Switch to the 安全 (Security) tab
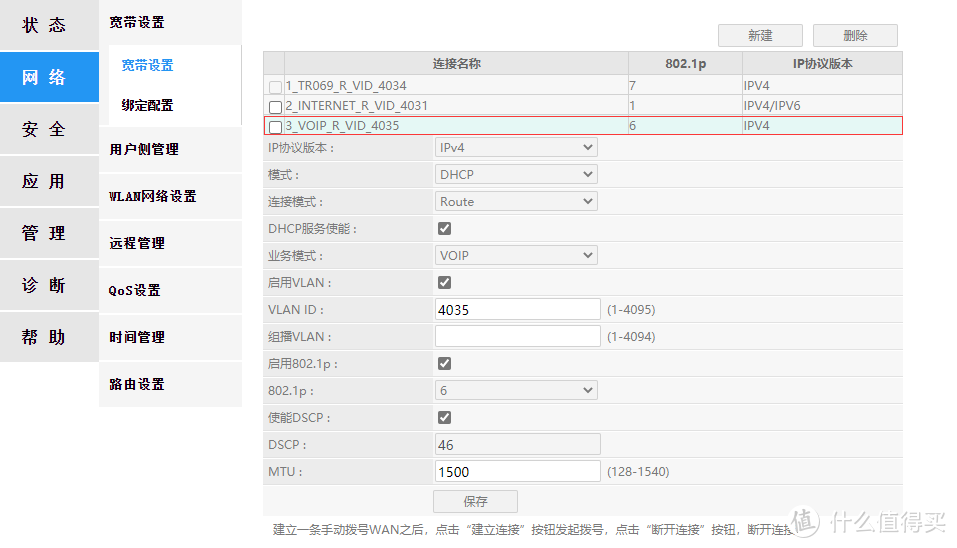This screenshot has height=548, width=957. 49,129
